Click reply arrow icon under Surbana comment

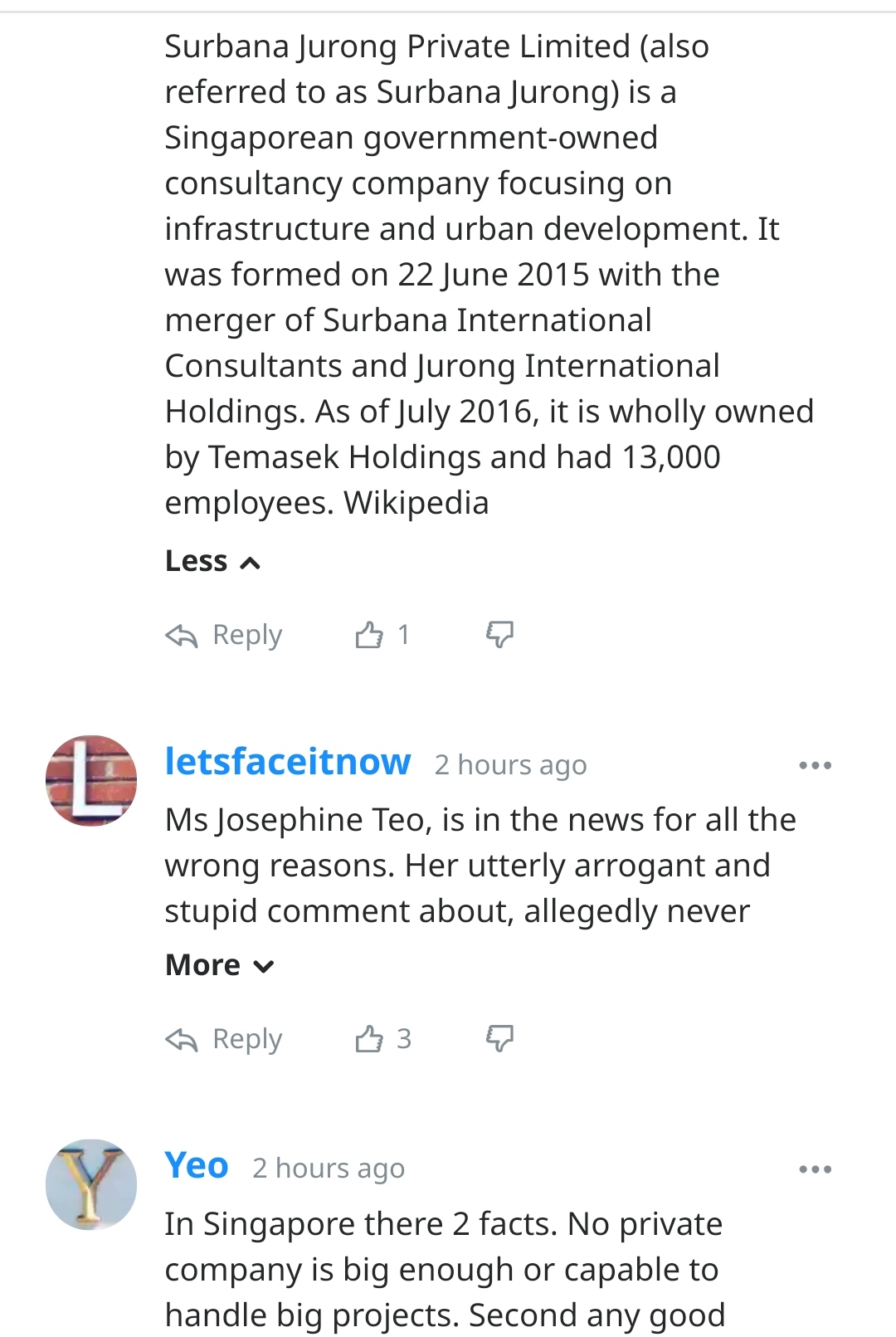click(x=182, y=636)
